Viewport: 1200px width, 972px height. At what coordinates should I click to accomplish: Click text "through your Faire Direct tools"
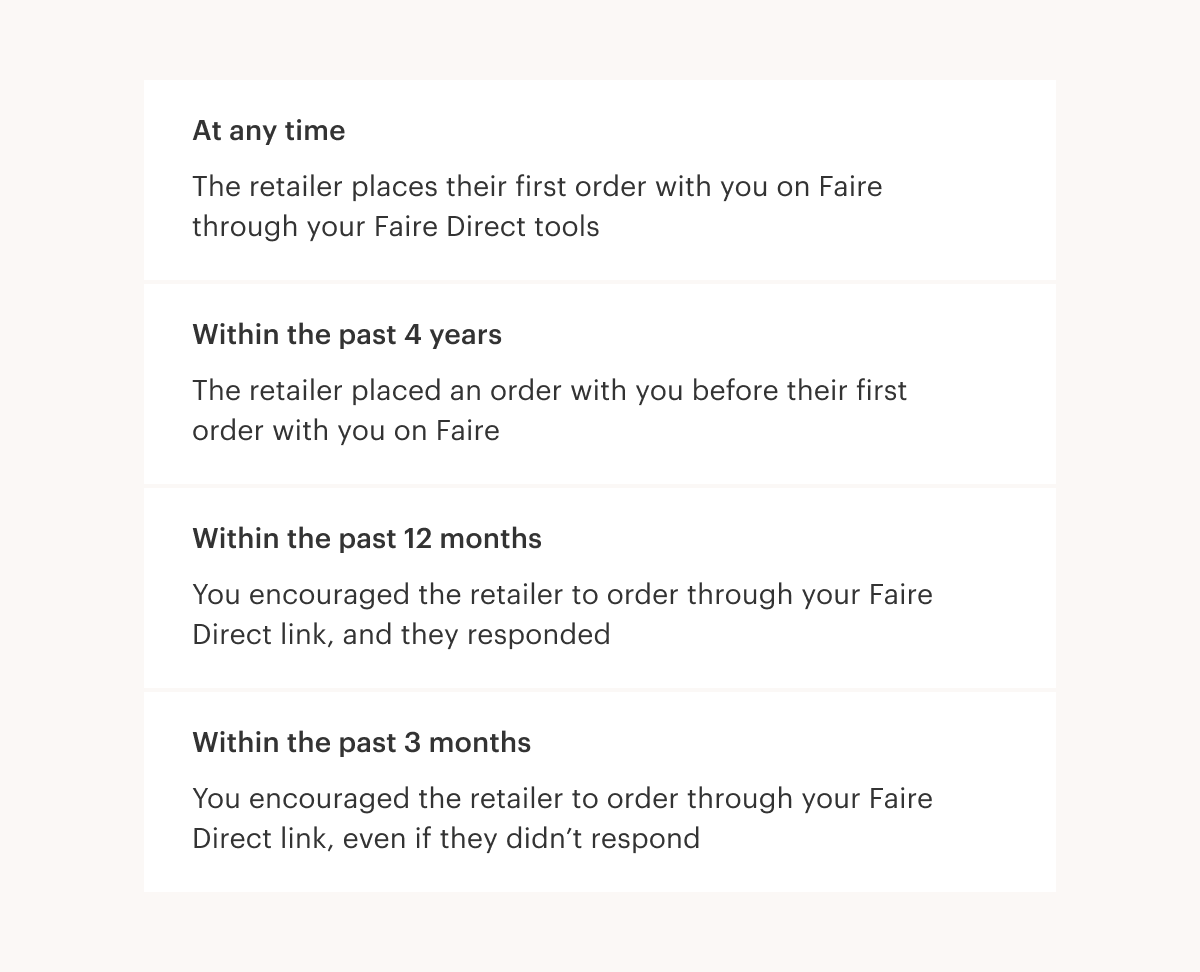pos(396,227)
